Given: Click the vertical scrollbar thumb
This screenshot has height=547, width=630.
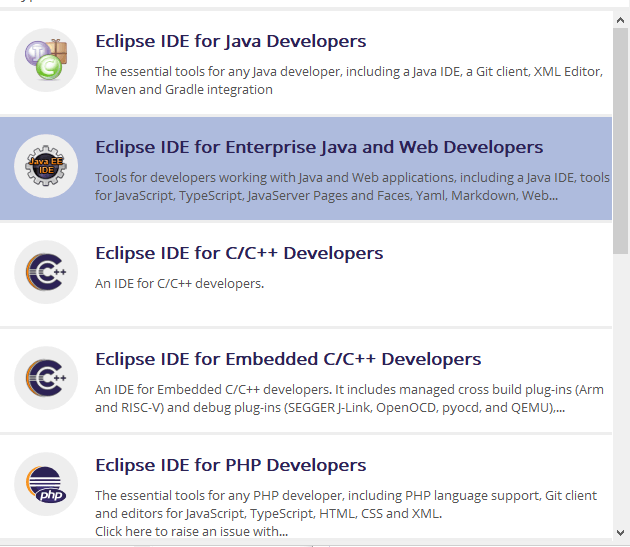Looking at the screenshot, I should pos(621,141).
